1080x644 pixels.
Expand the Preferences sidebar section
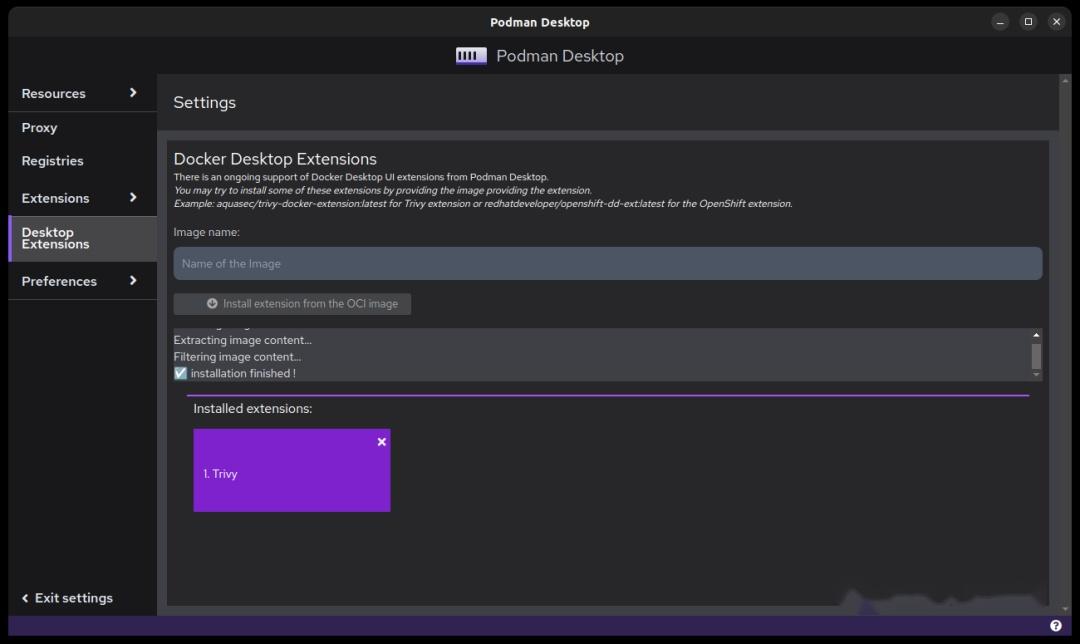point(133,281)
